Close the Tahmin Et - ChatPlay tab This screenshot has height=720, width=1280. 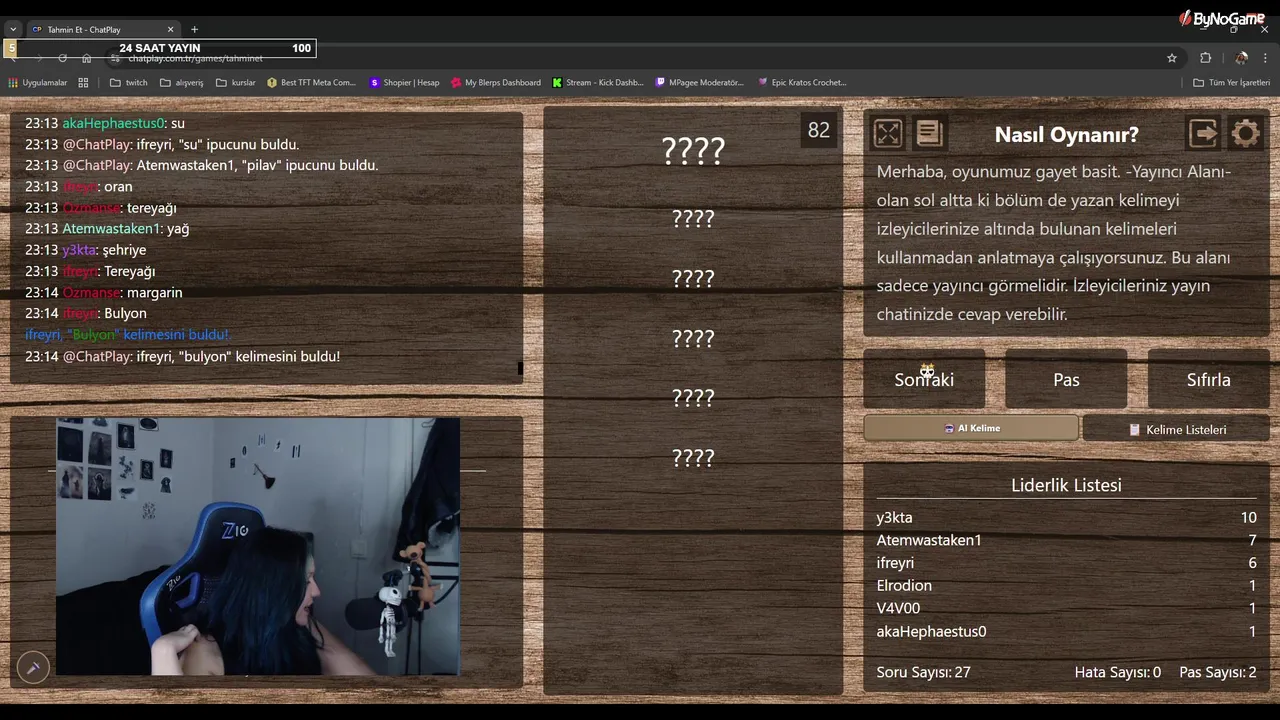[171, 30]
